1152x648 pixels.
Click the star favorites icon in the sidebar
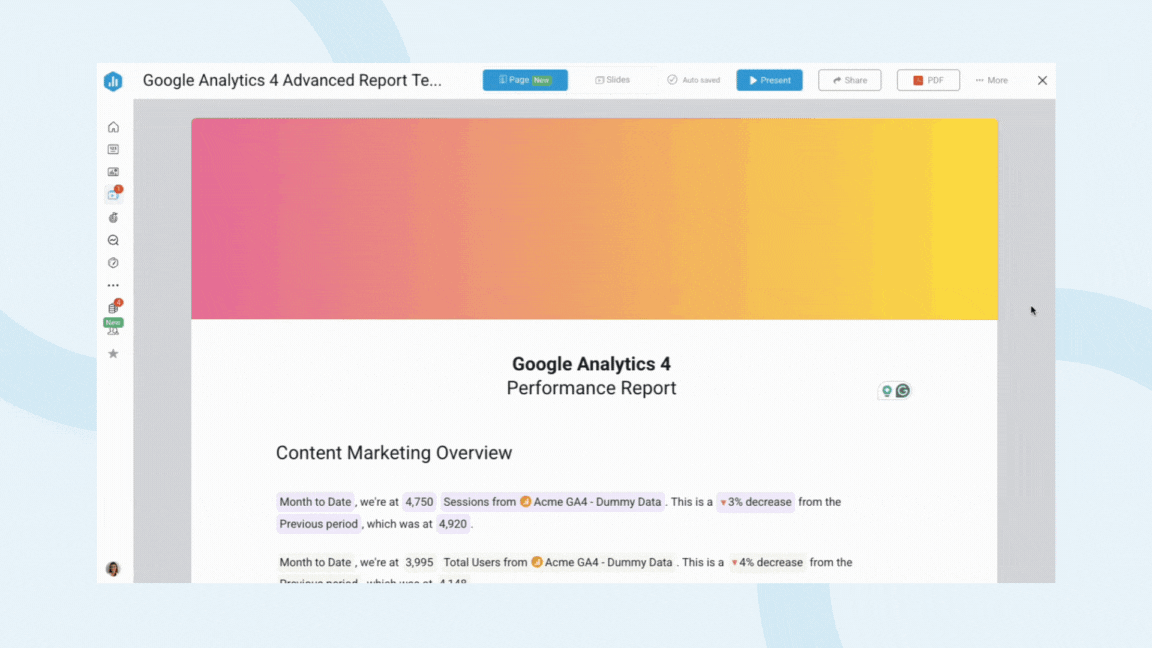pyautogui.click(x=113, y=353)
